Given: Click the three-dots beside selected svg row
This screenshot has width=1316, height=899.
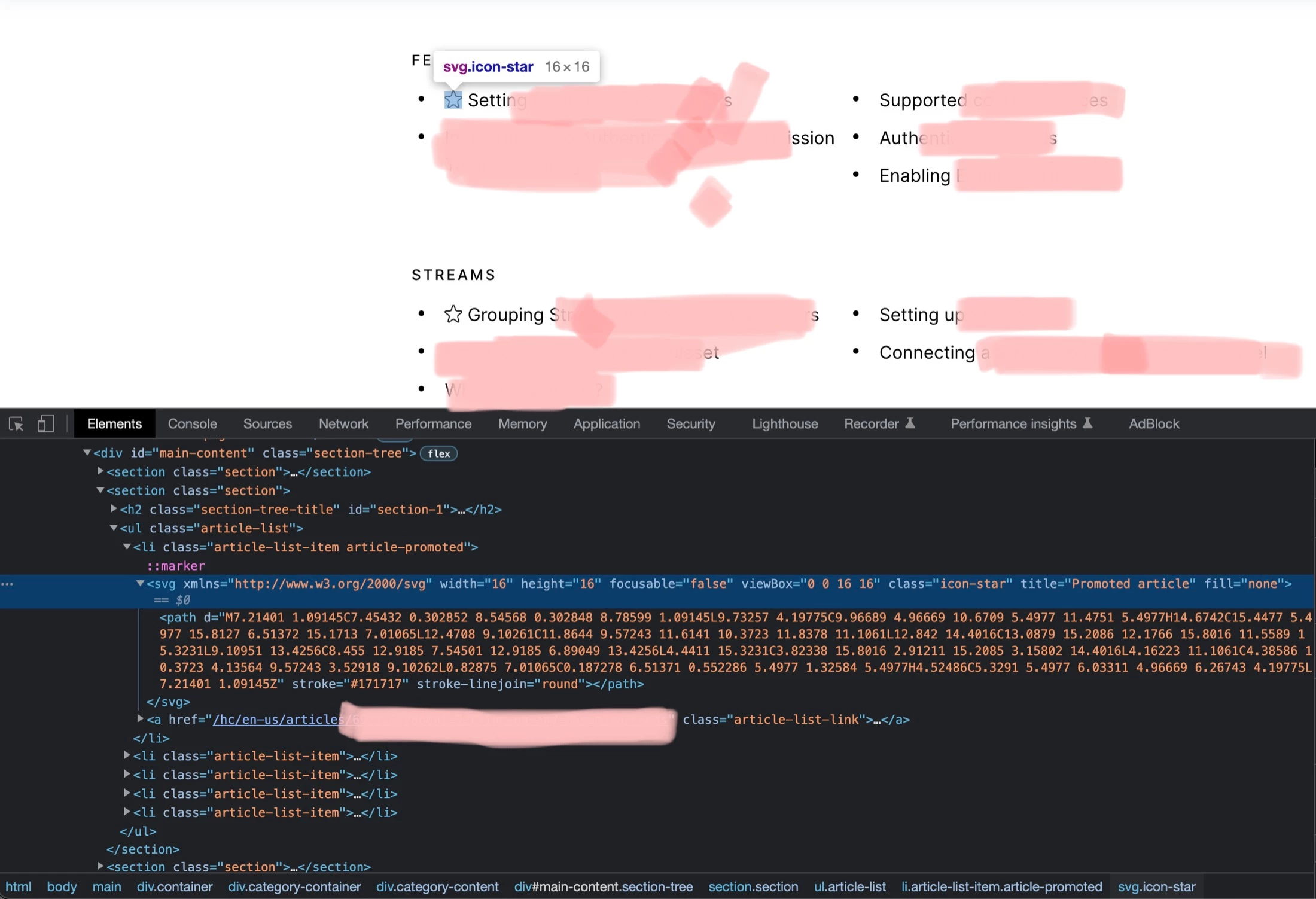Looking at the screenshot, I should [7, 584].
